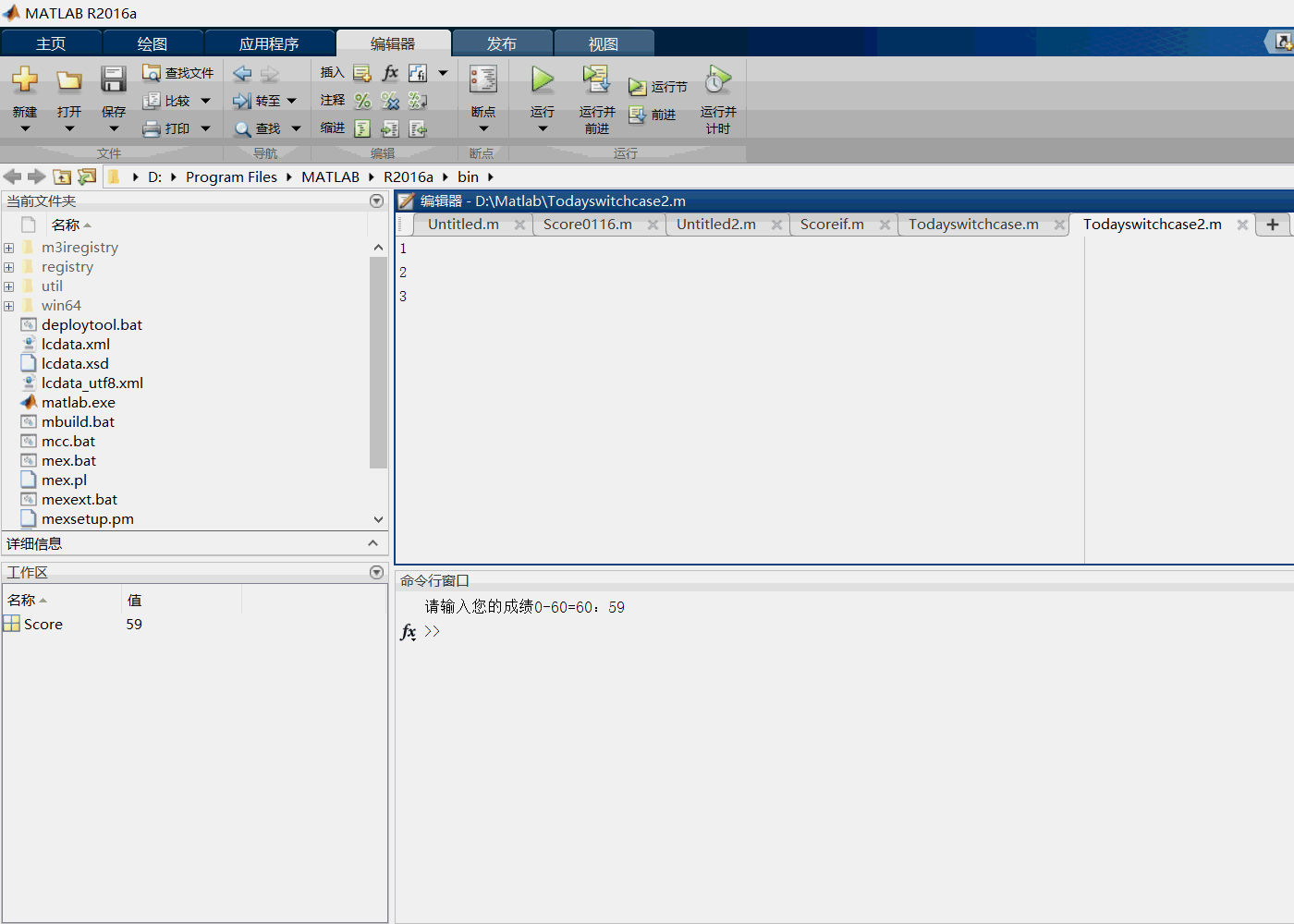1294x924 pixels.
Task: Click the 发布 ribbon tab
Action: click(x=502, y=42)
